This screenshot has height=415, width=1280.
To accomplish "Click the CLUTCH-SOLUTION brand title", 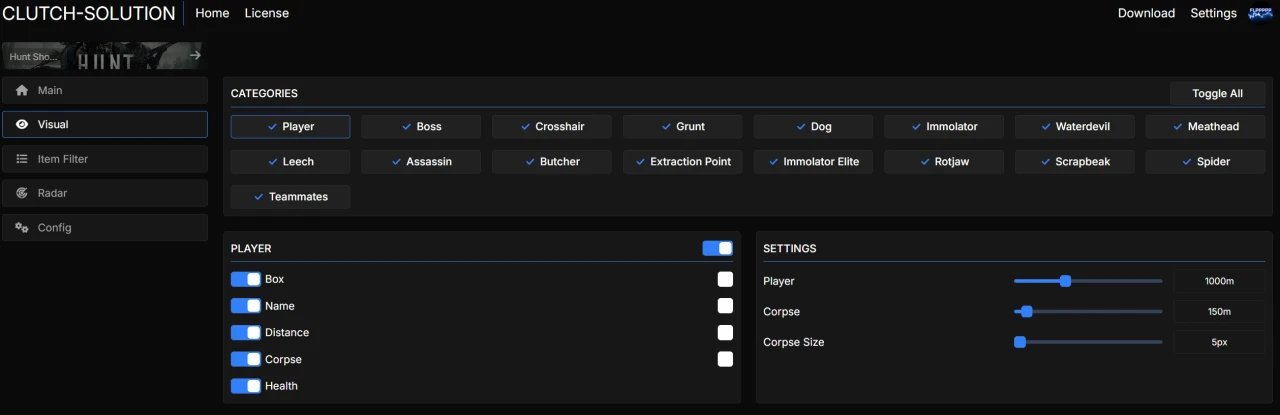I will (x=89, y=13).
